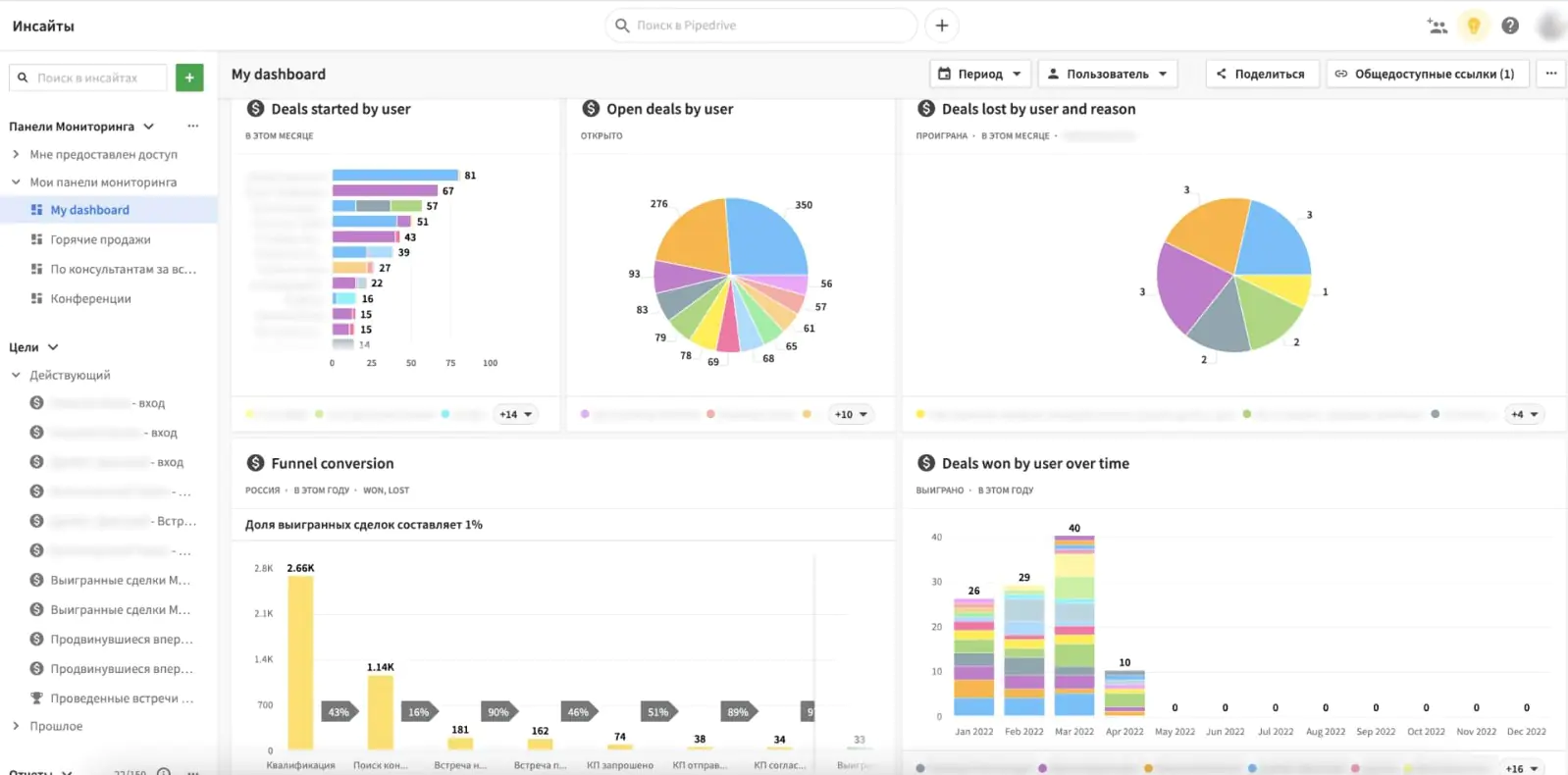Collapse the Панели Мониторинга section chevron
This screenshot has width=1568, height=775.
pyautogui.click(x=149, y=127)
